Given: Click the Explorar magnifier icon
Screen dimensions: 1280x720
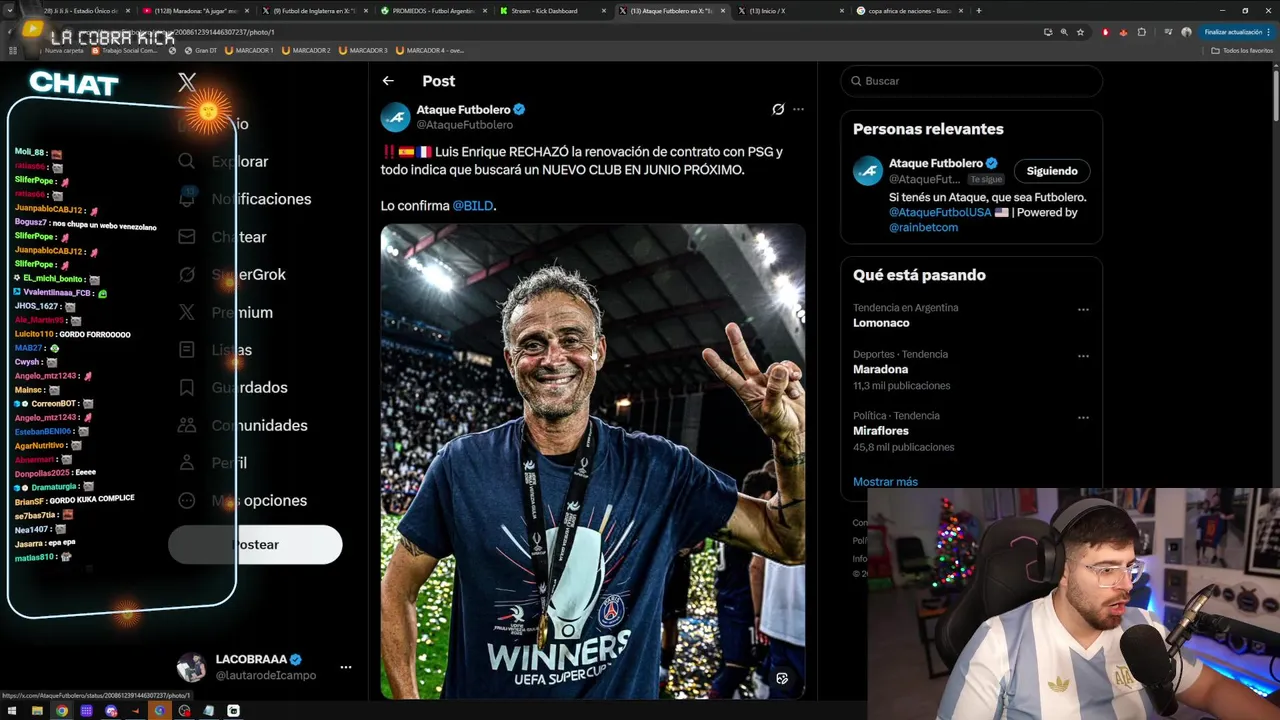Looking at the screenshot, I should (187, 161).
